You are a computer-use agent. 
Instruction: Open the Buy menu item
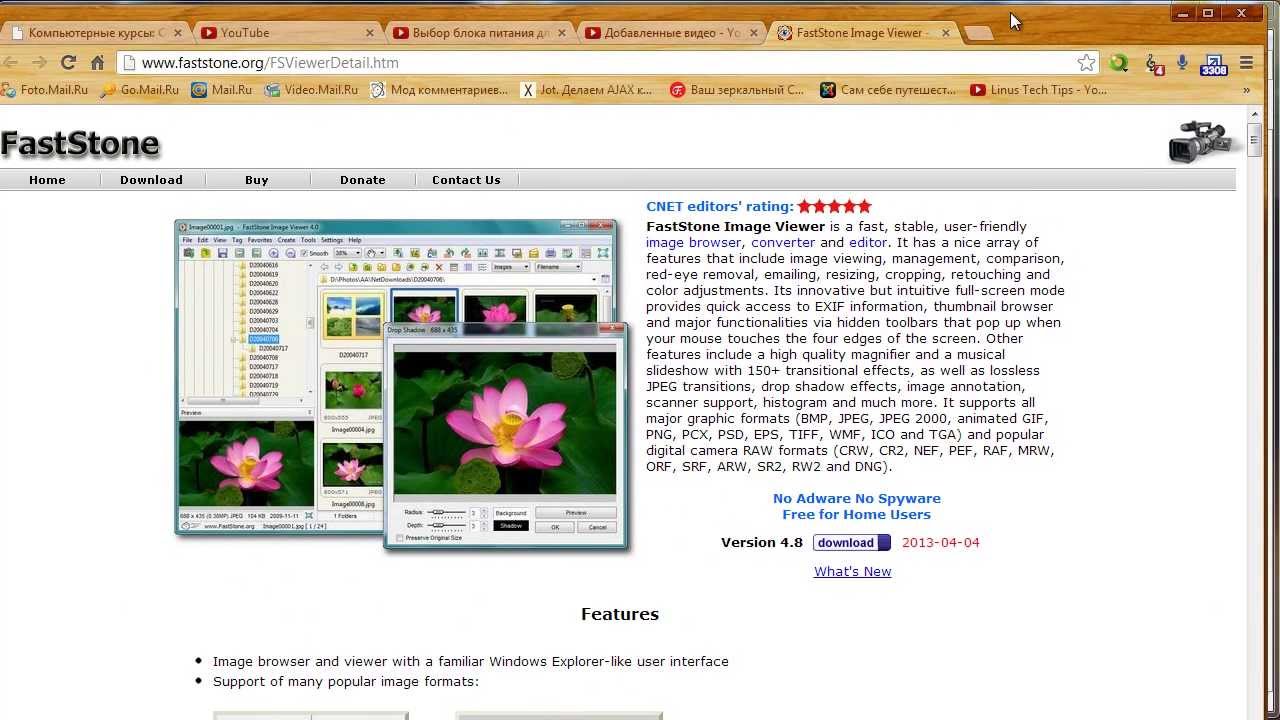(x=257, y=180)
